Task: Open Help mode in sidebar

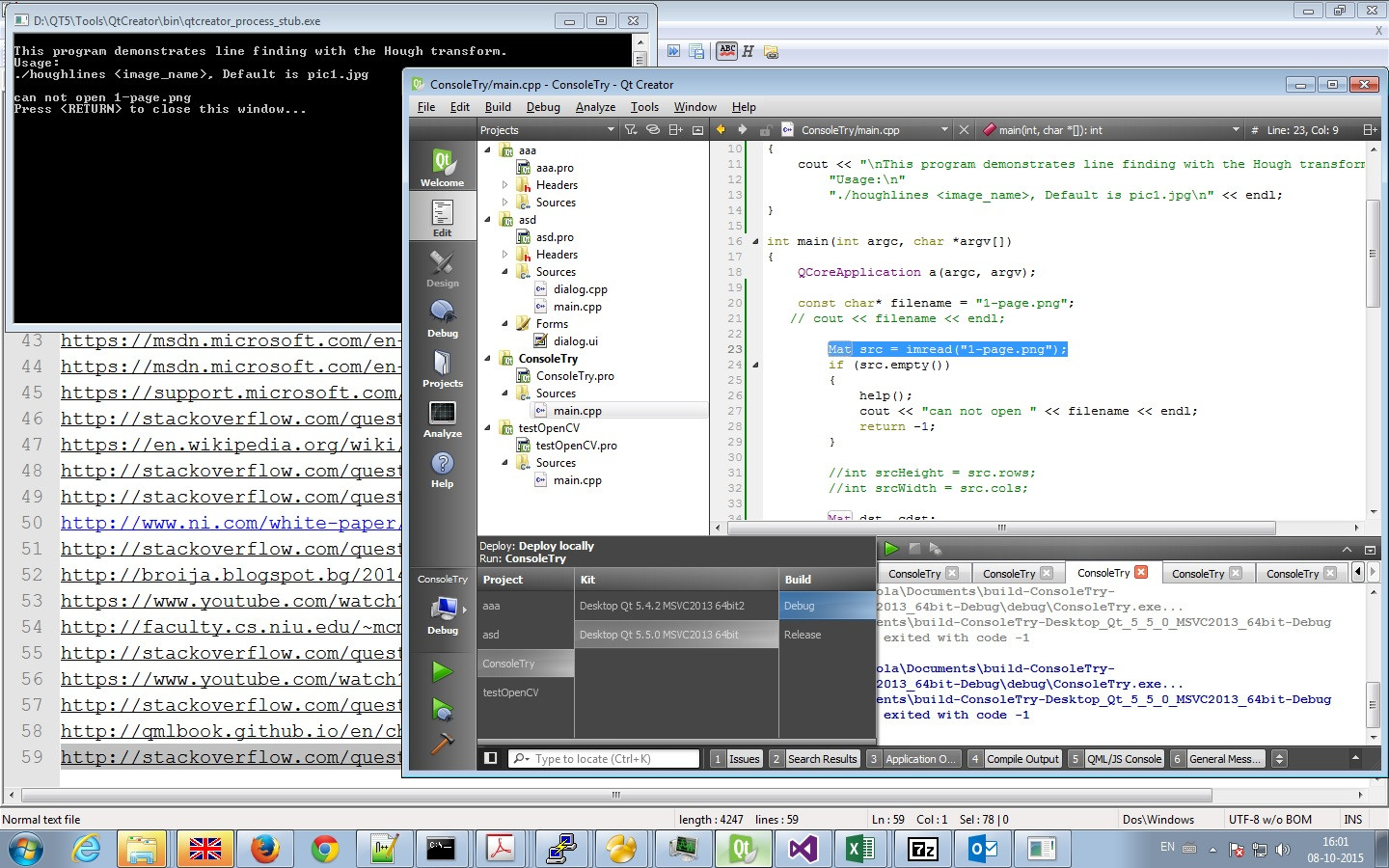Action: (443, 468)
